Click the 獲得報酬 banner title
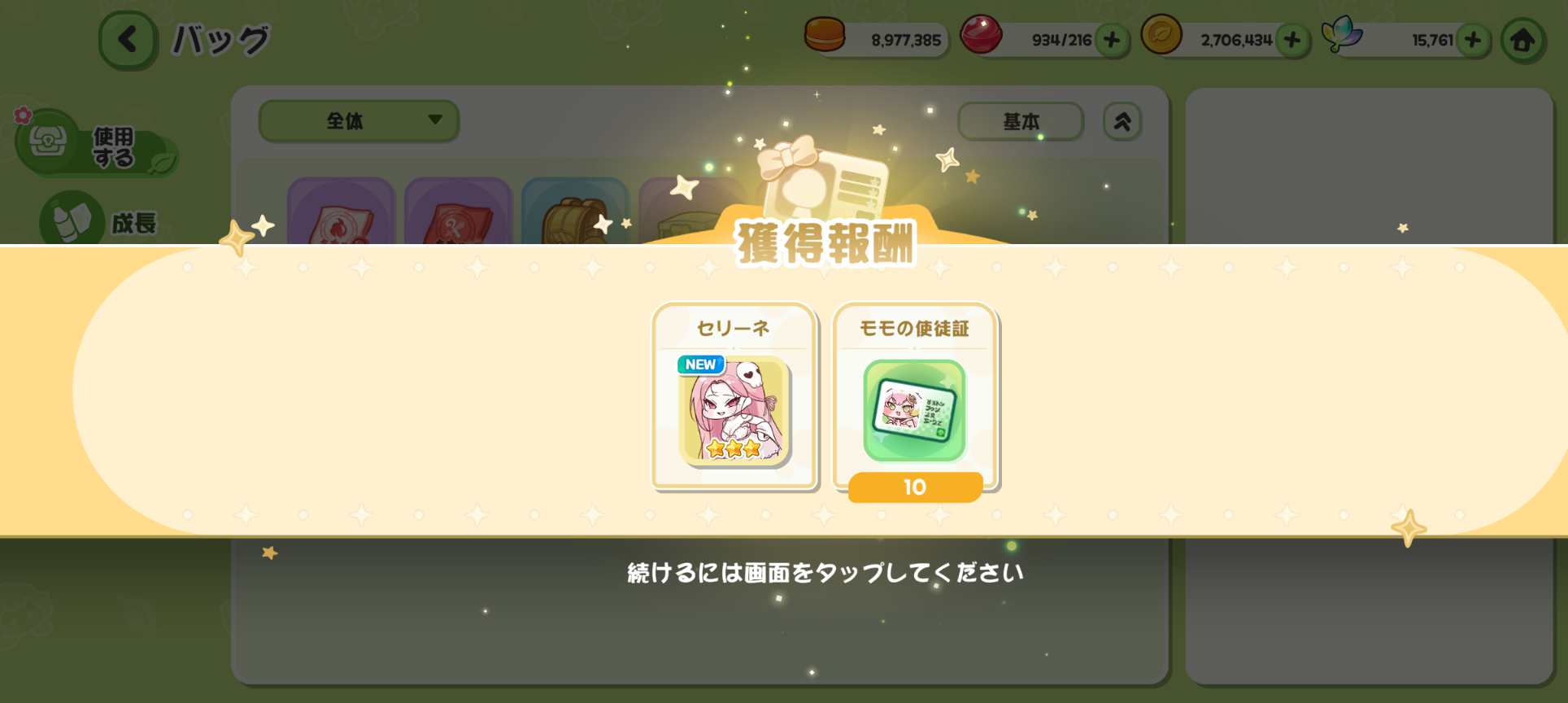This screenshot has height=703, width=1568. pos(825,242)
